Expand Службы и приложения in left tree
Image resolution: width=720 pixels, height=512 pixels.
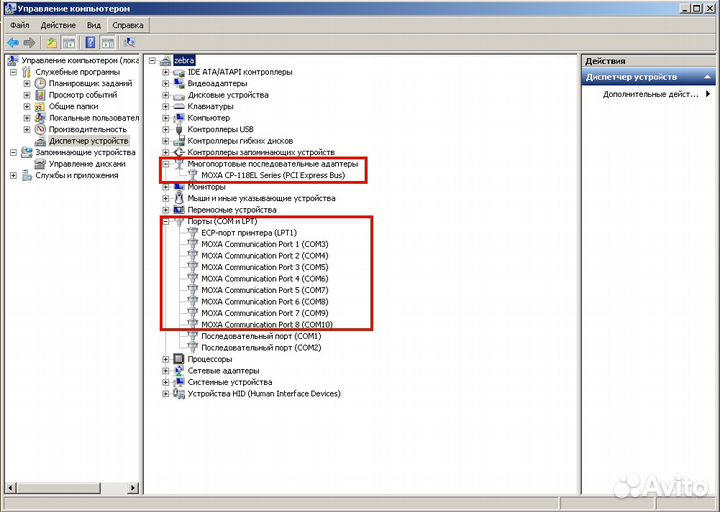(13, 175)
